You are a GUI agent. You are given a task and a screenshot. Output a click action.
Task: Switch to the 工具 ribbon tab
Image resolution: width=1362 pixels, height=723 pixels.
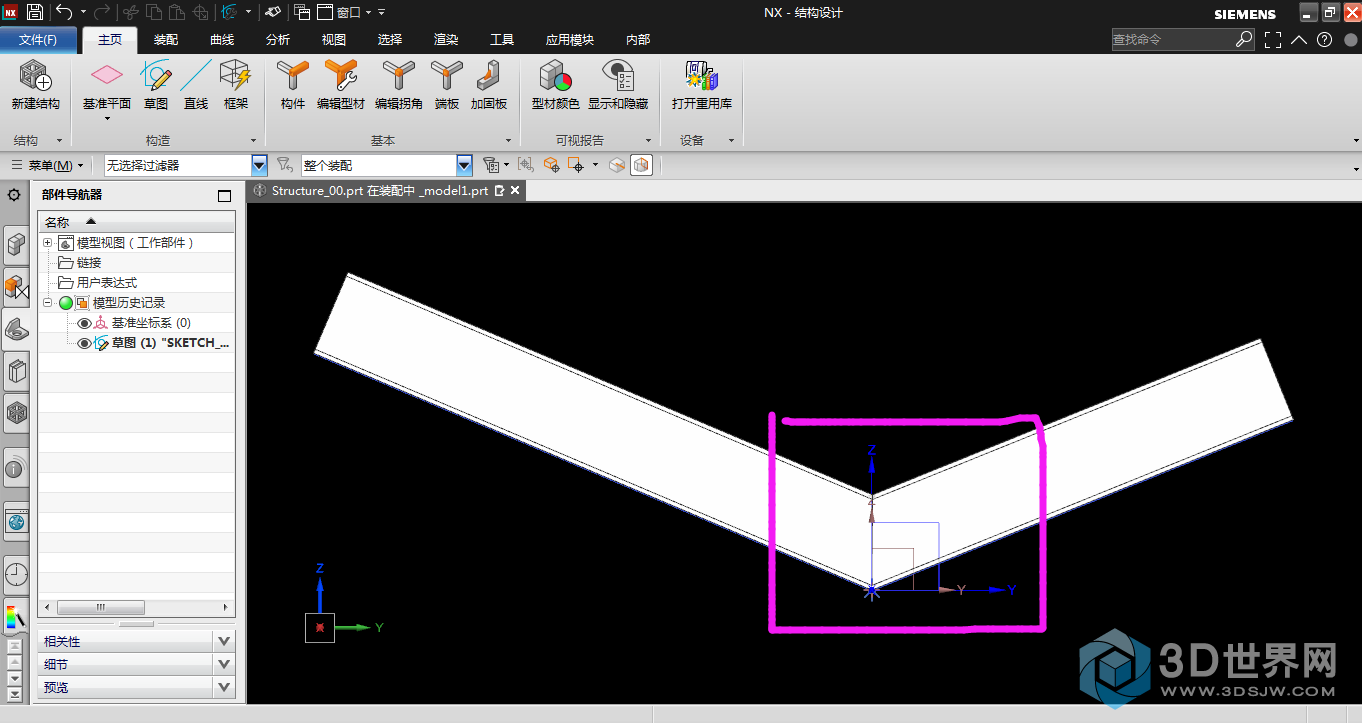pyautogui.click(x=502, y=40)
